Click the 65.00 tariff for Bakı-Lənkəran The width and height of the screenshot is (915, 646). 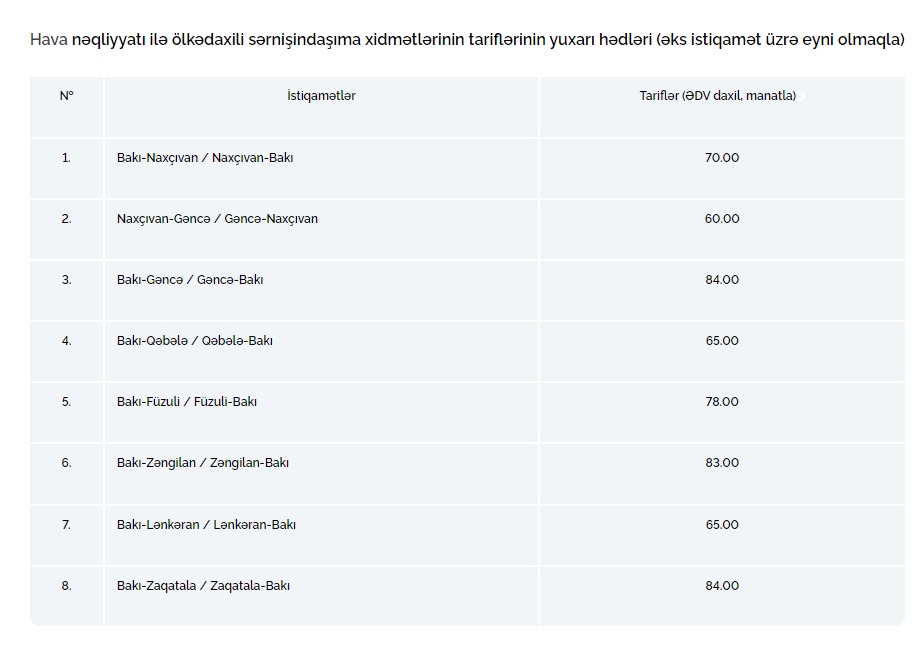coord(722,525)
